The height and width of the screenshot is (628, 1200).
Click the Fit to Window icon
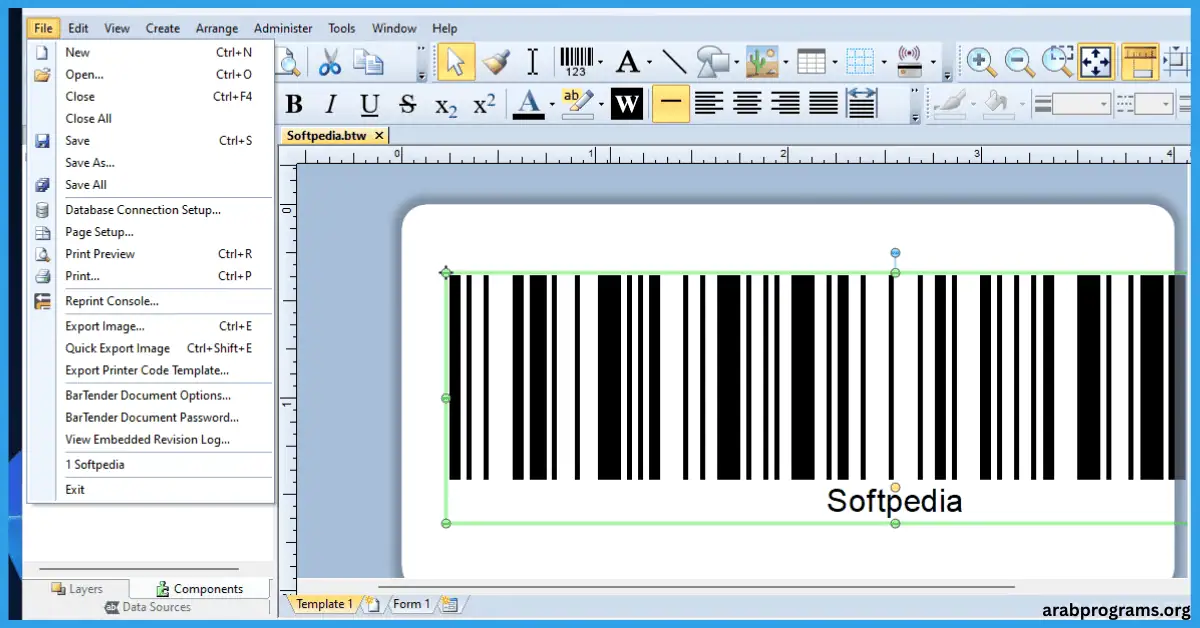[1096, 62]
